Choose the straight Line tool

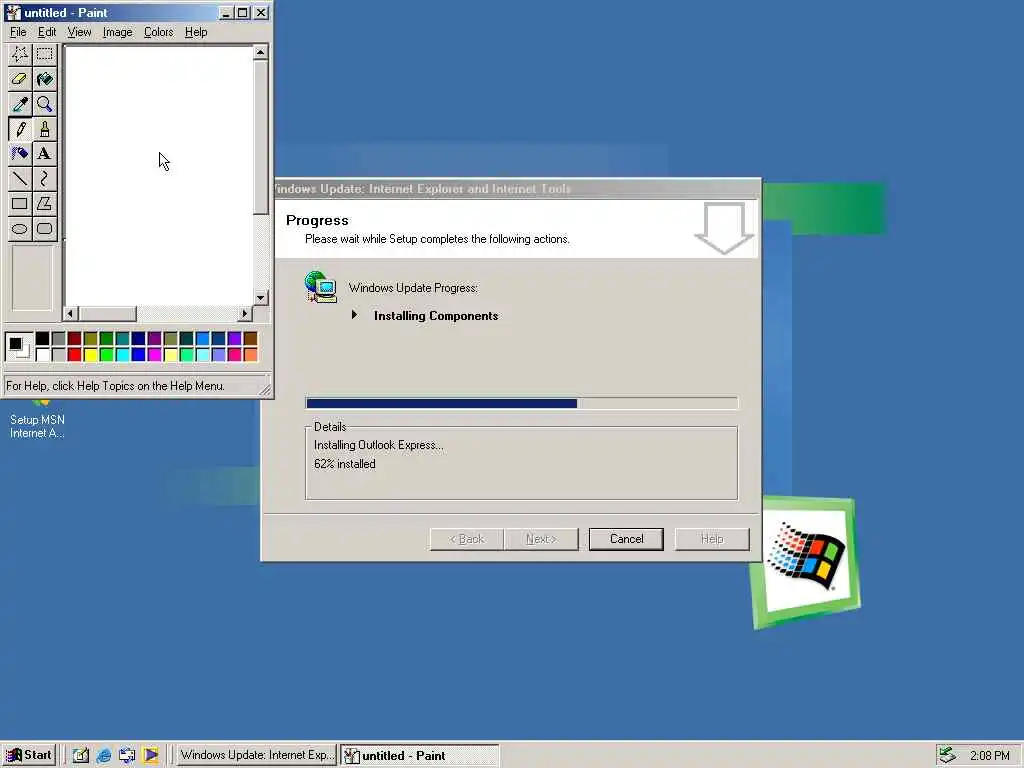point(20,178)
